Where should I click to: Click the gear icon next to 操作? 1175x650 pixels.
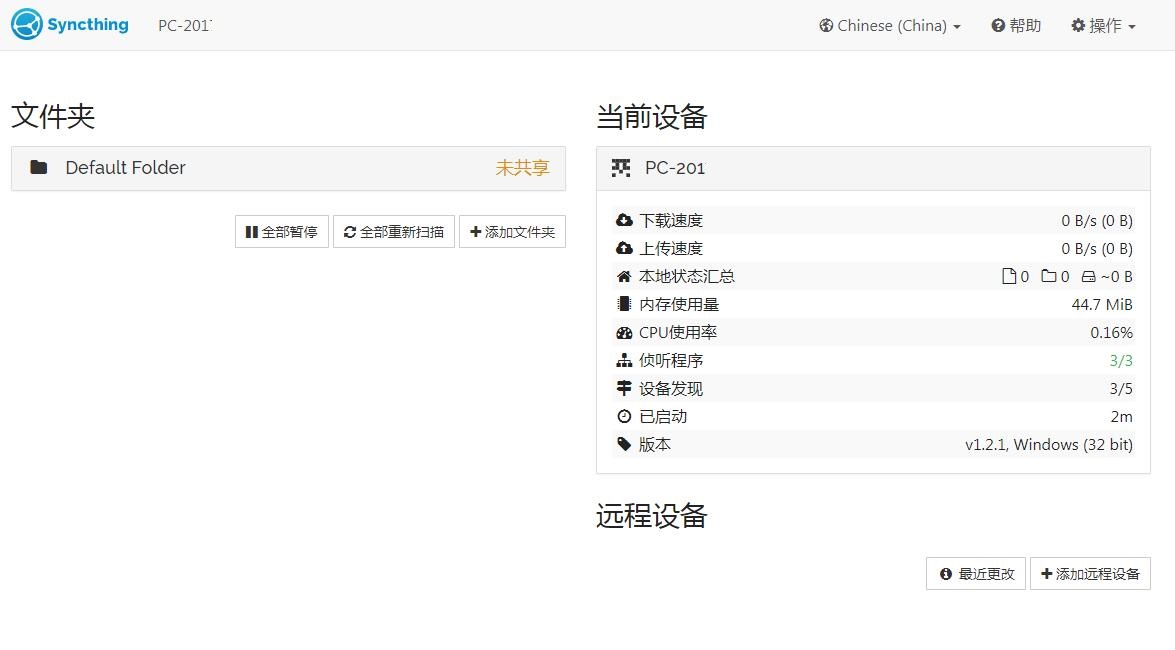coord(1078,25)
